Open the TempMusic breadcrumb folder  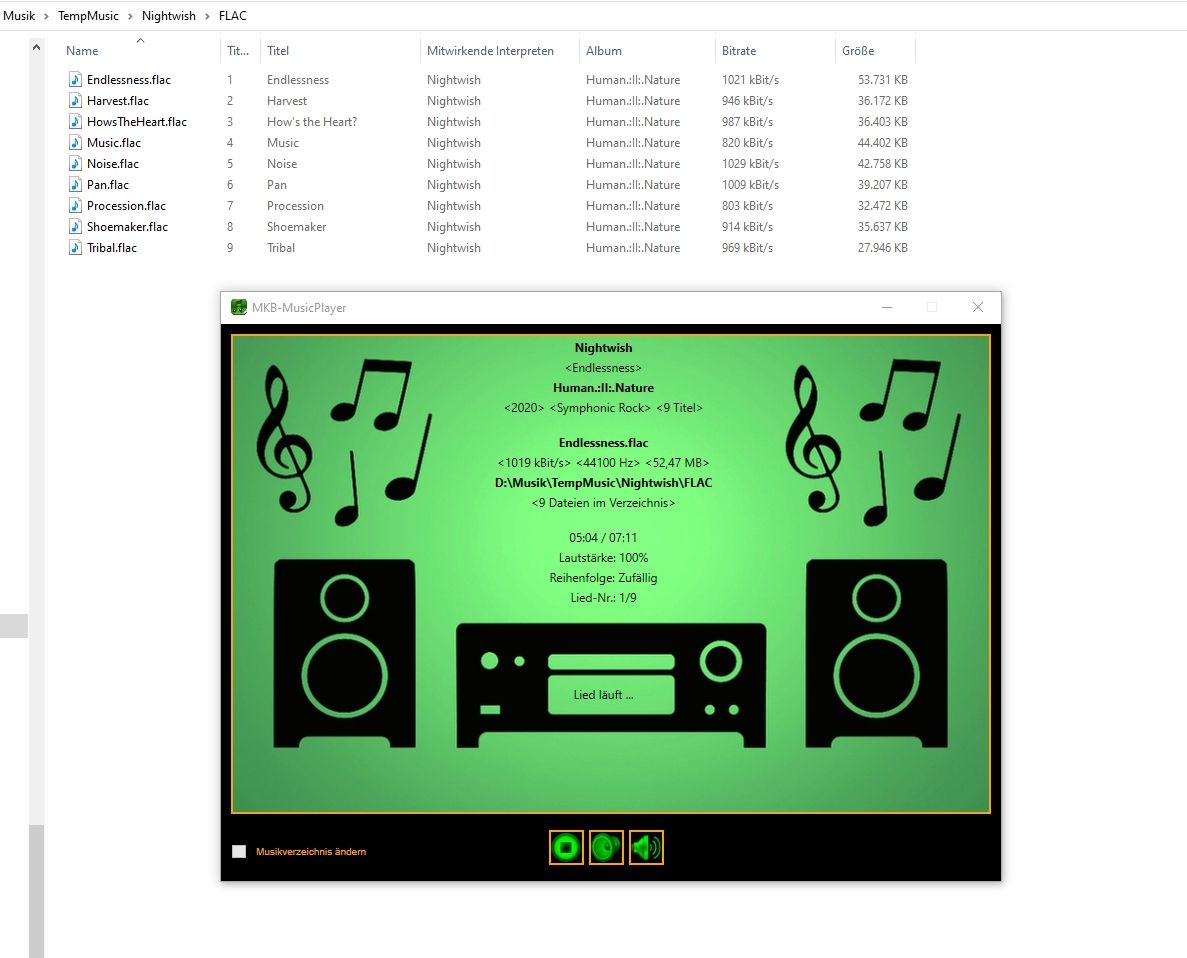(89, 16)
